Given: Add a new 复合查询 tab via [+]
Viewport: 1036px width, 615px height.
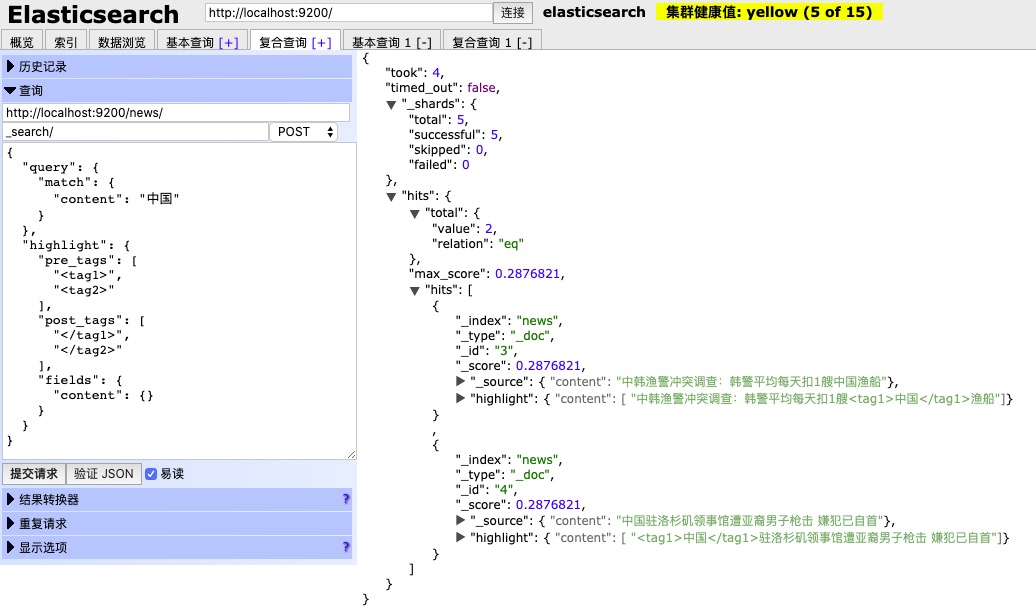Looking at the screenshot, I should point(322,42).
